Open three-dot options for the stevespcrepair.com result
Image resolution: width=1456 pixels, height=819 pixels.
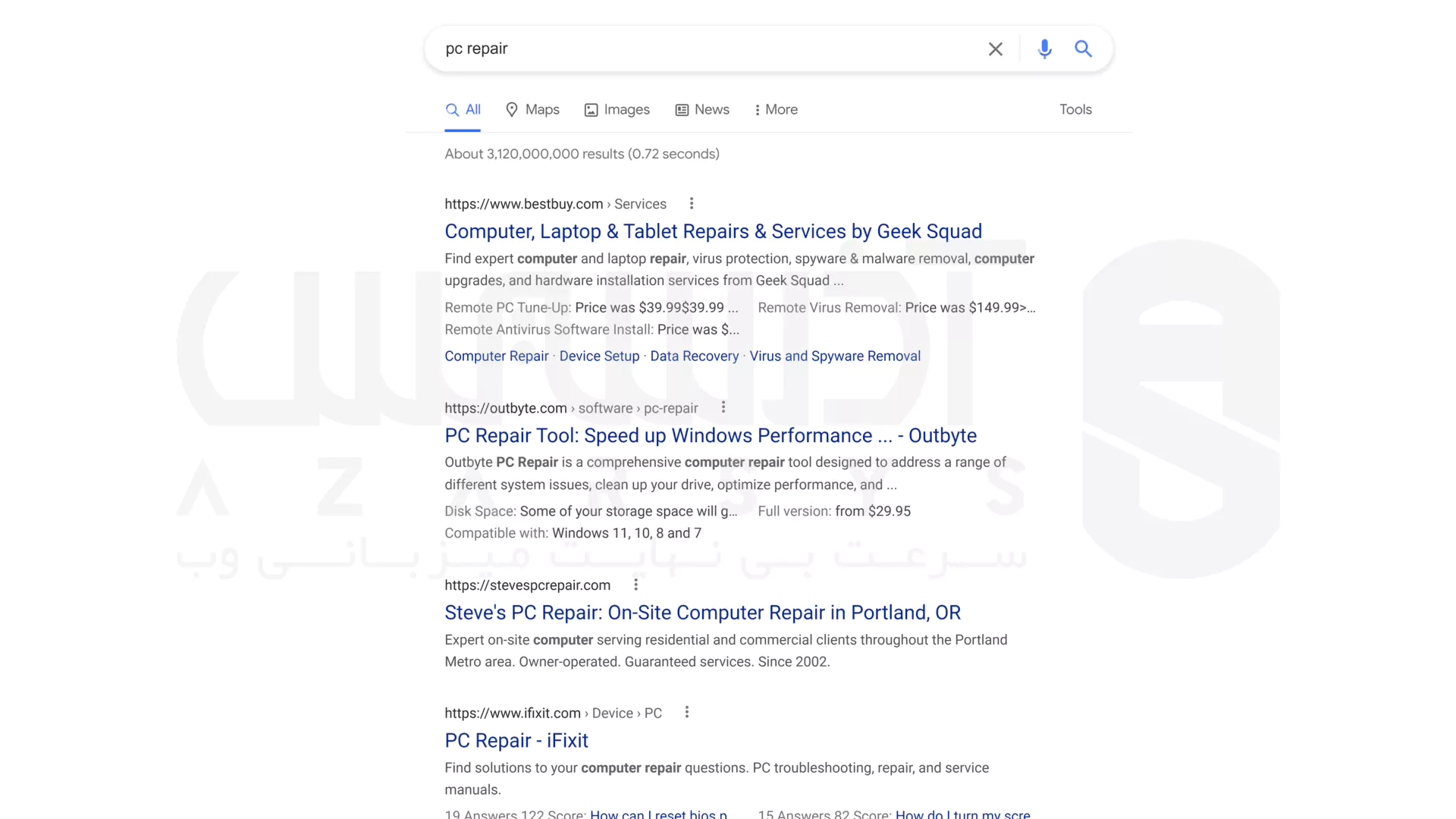635,585
